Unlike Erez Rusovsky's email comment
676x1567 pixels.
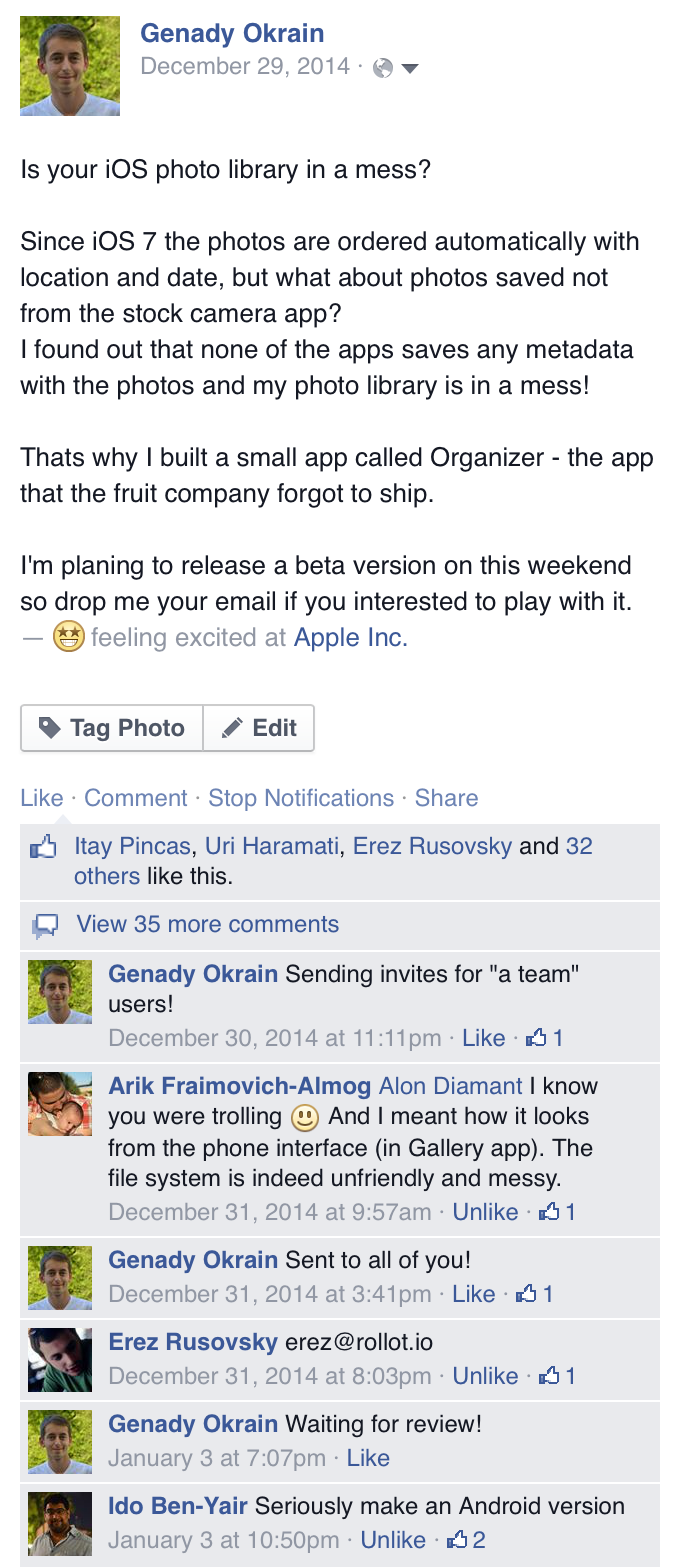(x=485, y=1376)
